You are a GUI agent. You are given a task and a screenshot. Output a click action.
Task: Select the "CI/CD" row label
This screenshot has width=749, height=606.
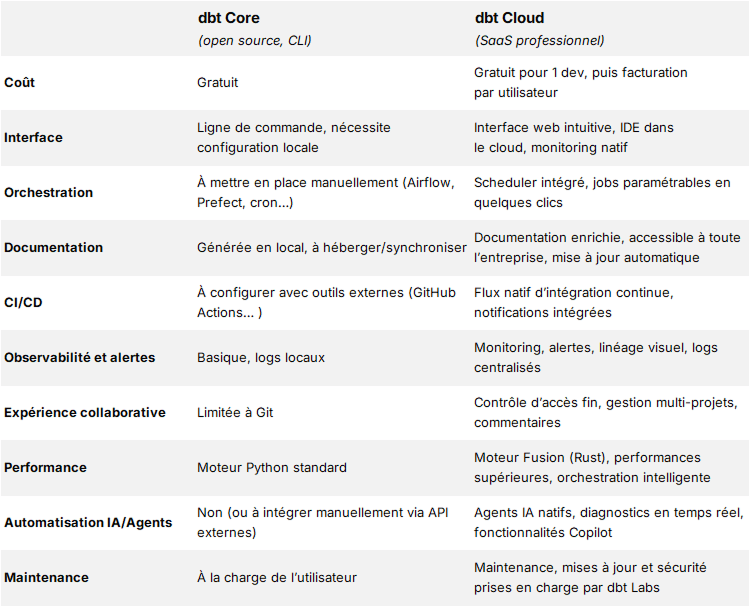point(23,302)
